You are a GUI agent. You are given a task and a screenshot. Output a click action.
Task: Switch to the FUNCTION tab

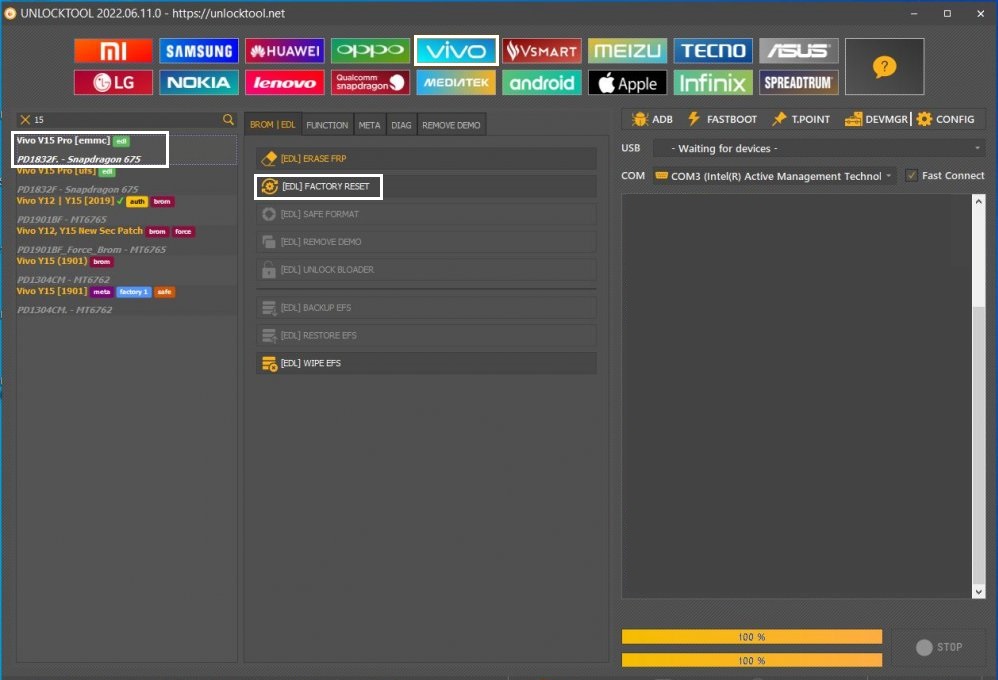coord(327,125)
